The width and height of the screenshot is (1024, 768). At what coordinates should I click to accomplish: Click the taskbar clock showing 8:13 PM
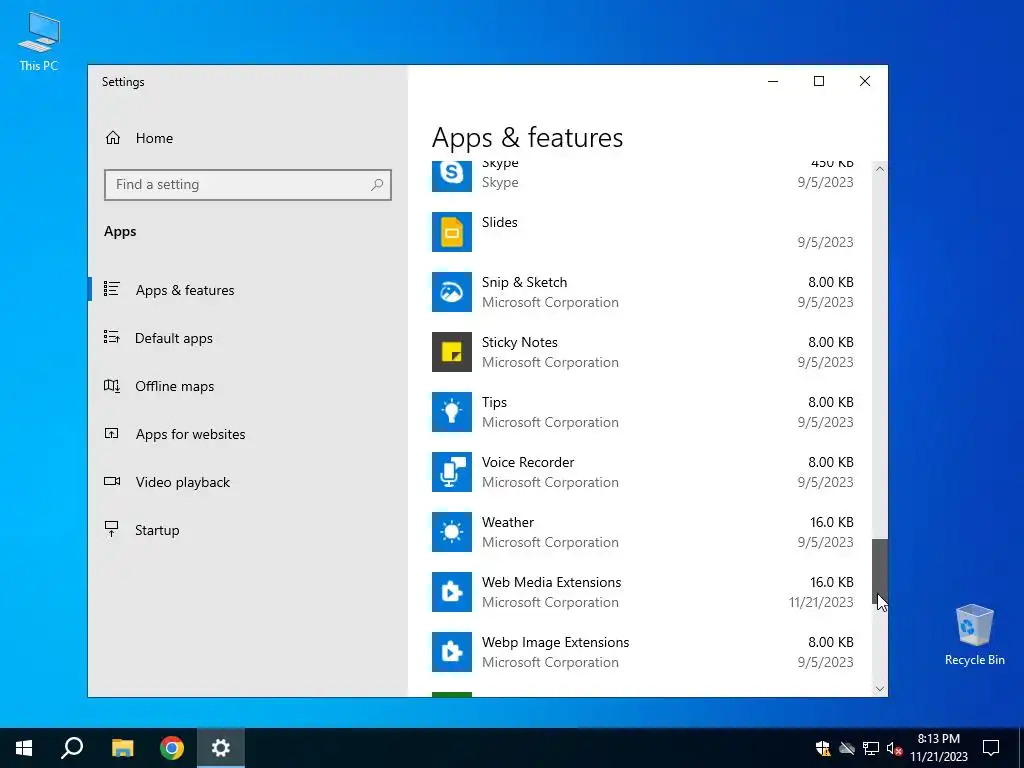(x=938, y=748)
